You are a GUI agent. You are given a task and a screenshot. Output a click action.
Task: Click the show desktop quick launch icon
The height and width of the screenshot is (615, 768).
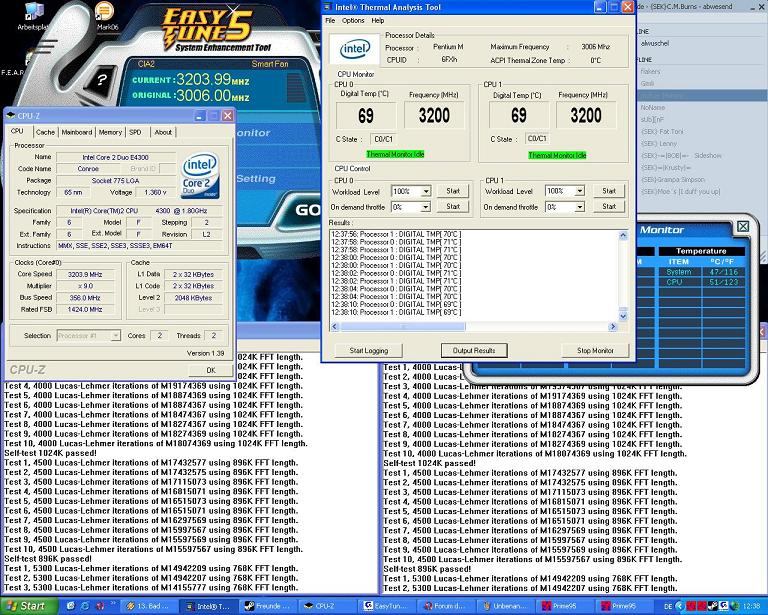(x=72, y=606)
